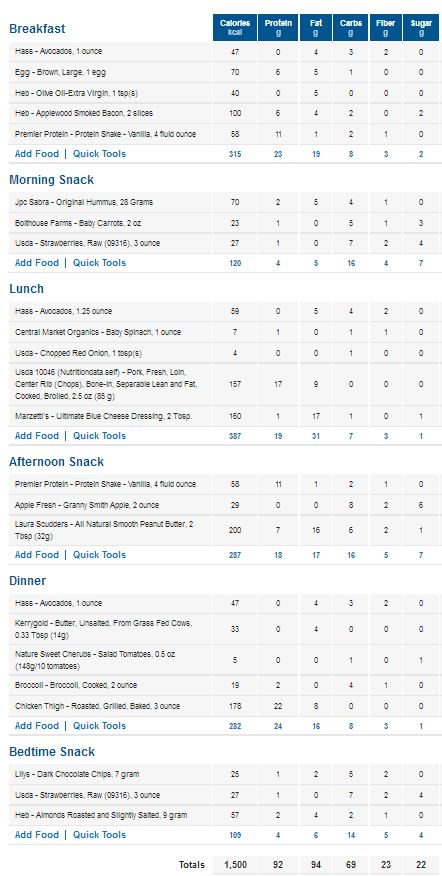Open Quick Tools under Dinner
This screenshot has height=876, width=442.
tap(99, 726)
